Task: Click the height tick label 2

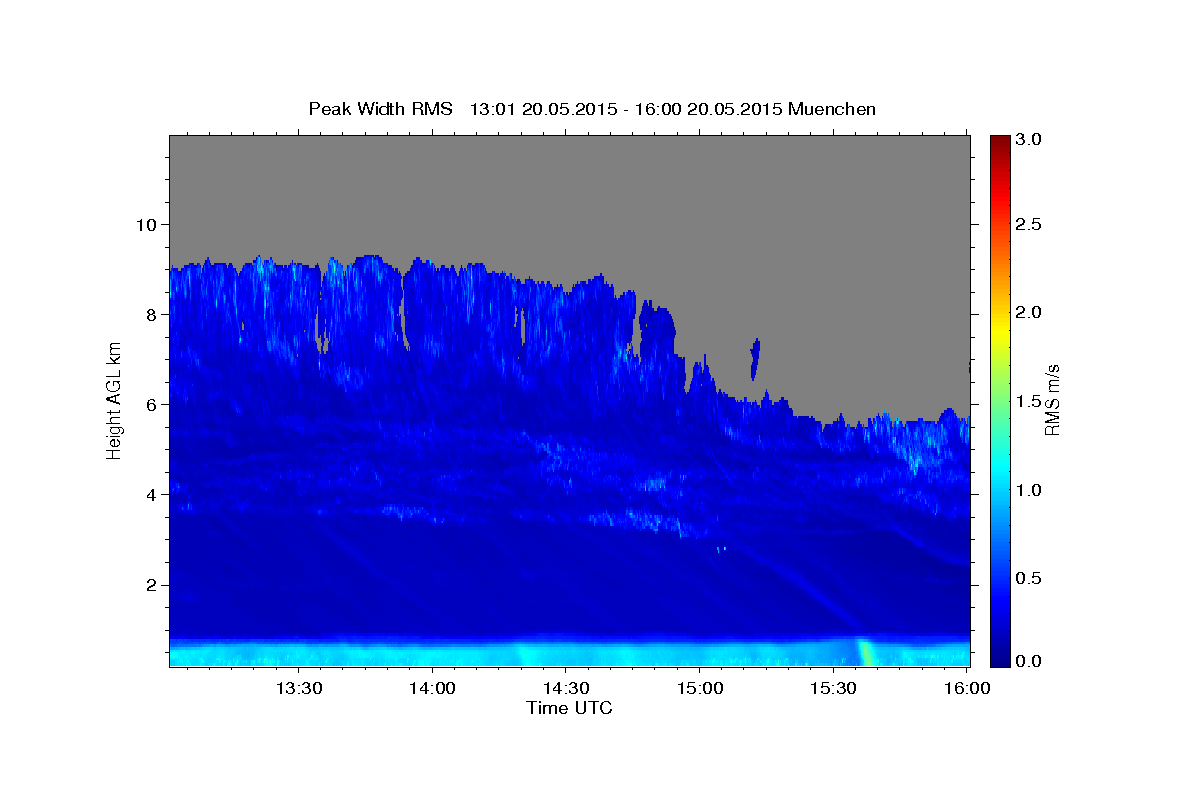Action: [x=154, y=585]
